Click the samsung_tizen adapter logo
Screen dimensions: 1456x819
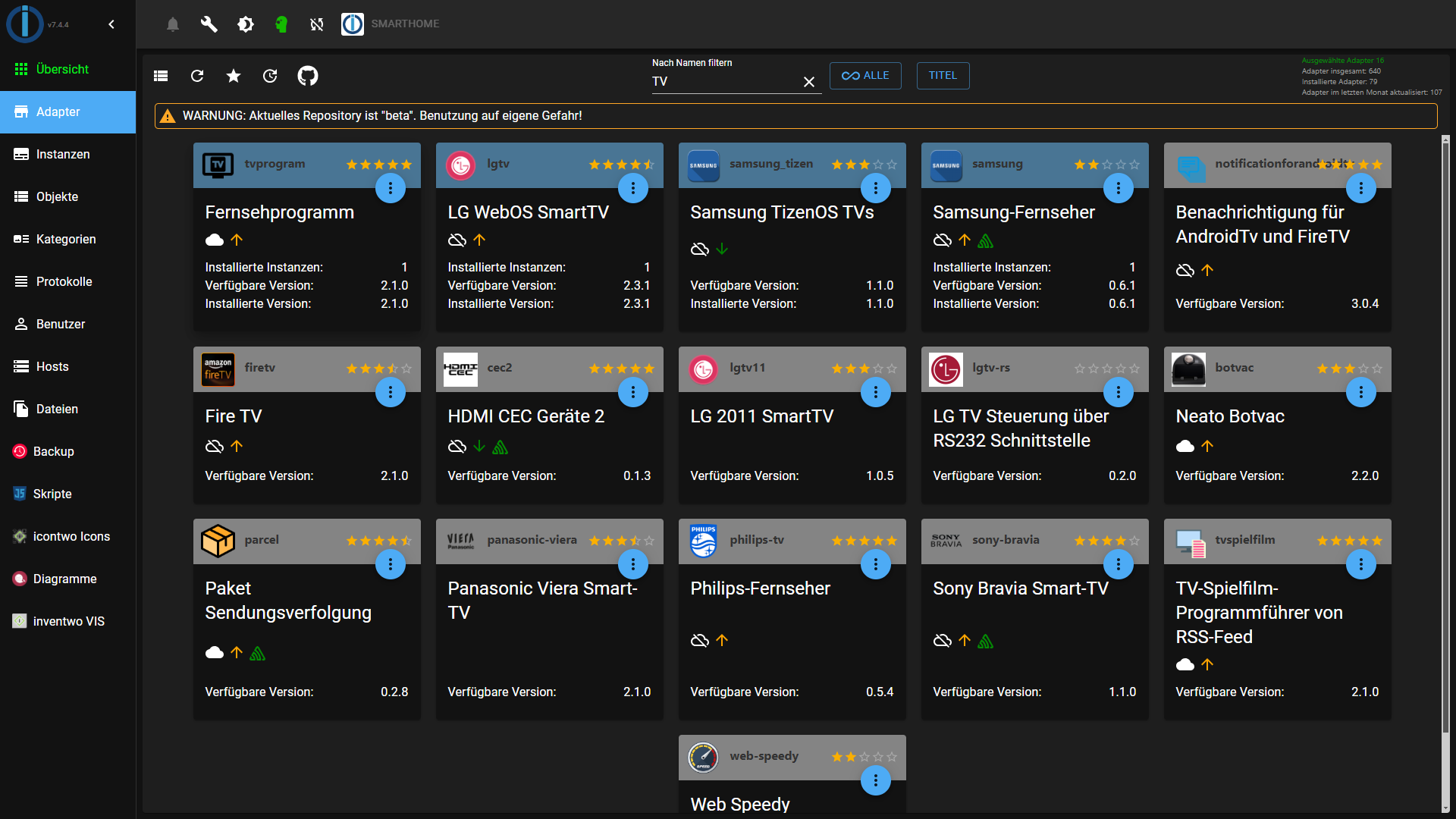click(704, 165)
